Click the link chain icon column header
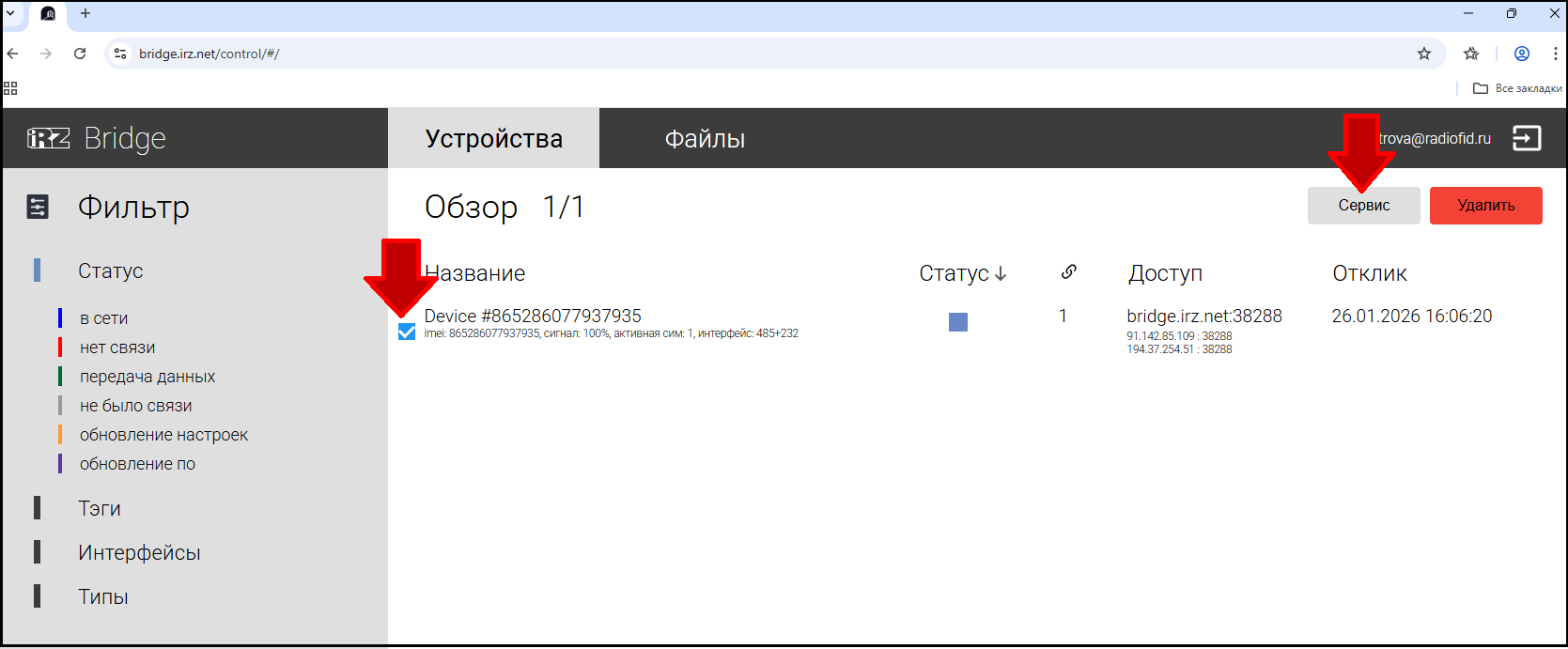Viewport: 1568px width, 649px height. pos(1068,272)
